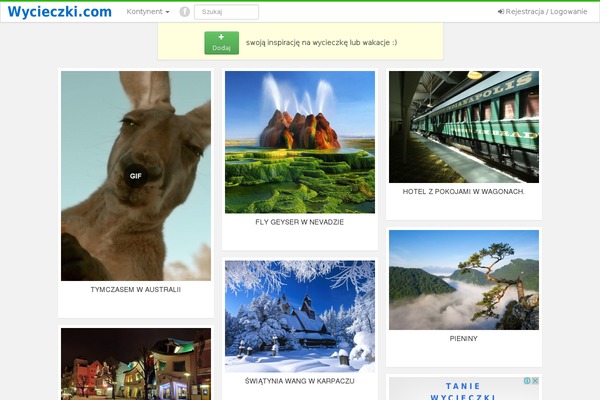
Task: Open the 'Tymczasem w Australii' title
Action: click(136, 290)
